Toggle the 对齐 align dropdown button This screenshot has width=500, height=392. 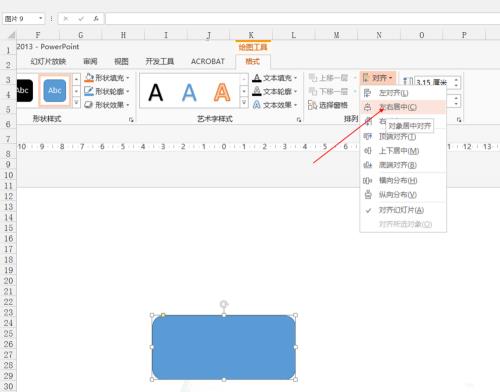coord(378,78)
